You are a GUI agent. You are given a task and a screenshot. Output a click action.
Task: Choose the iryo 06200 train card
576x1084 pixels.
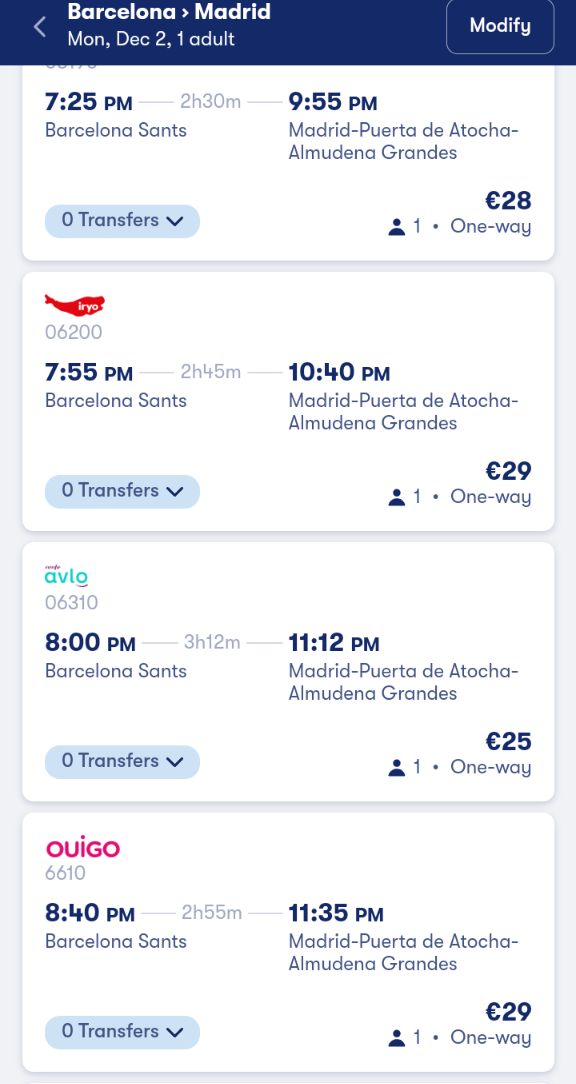point(288,401)
